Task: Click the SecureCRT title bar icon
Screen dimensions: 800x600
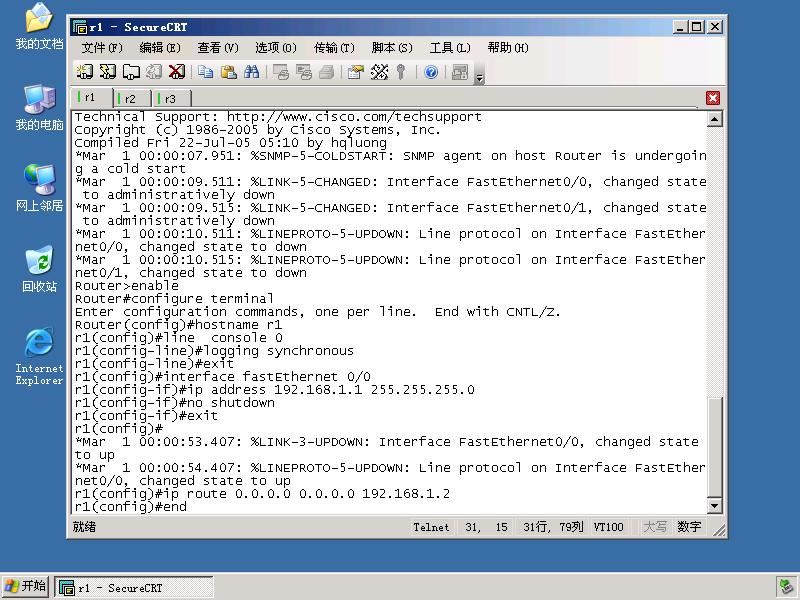Action: tap(80, 27)
